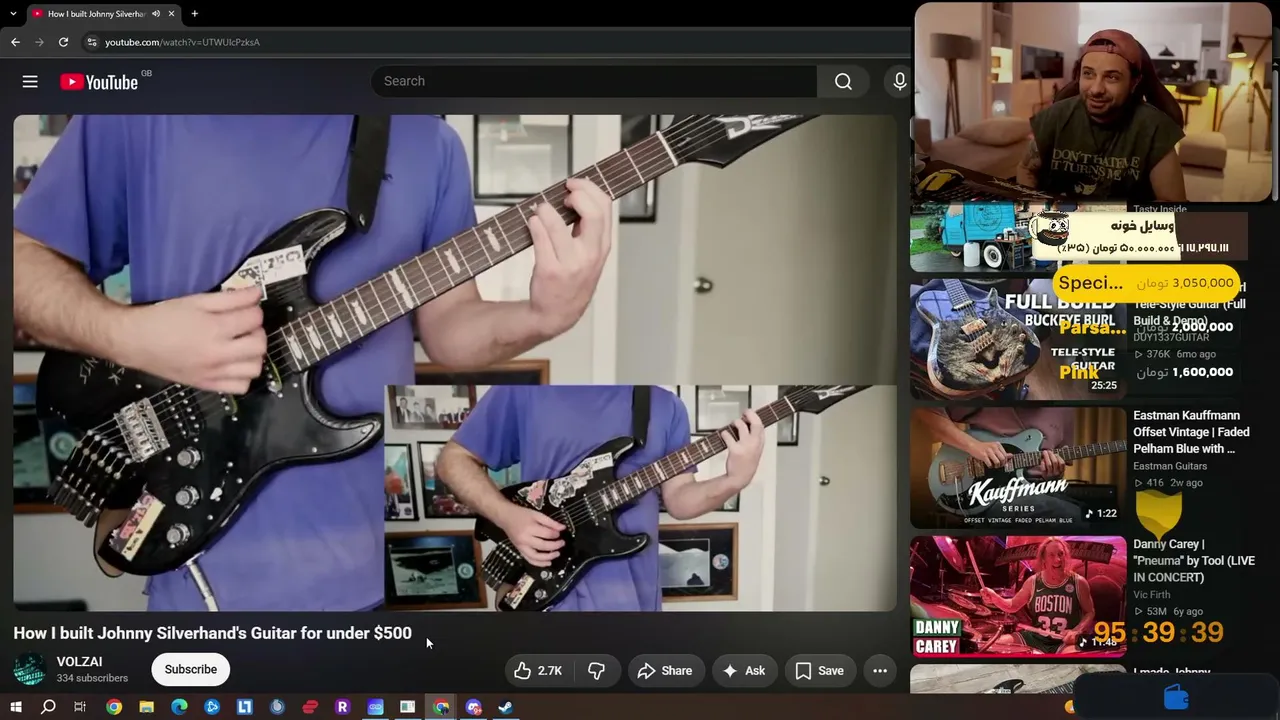Open the Eastman Kauffmann video thumbnail
Image resolution: width=1280 pixels, height=720 pixels.
[1018, 467]
